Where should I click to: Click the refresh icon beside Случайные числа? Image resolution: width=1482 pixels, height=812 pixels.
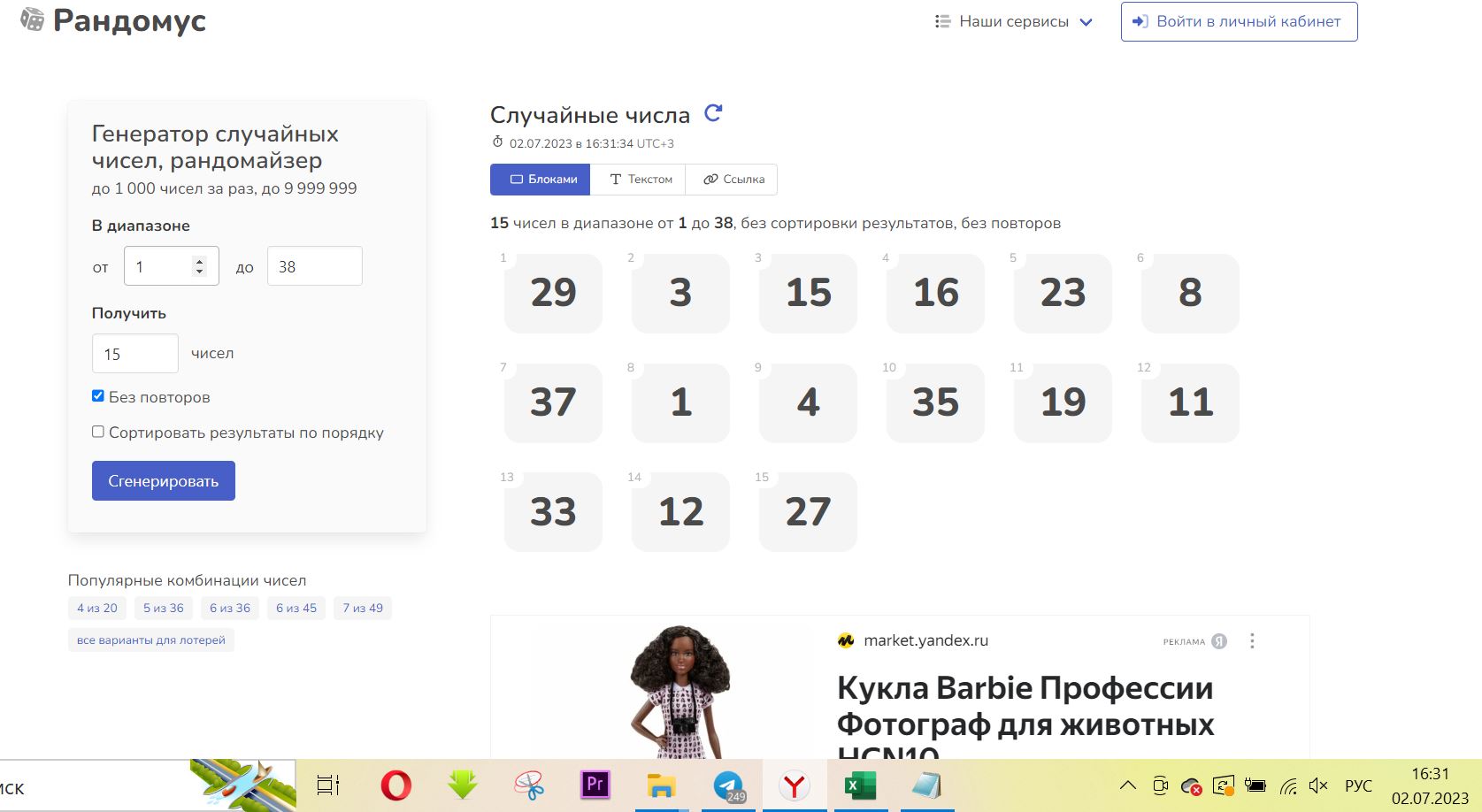click(713, 113)
